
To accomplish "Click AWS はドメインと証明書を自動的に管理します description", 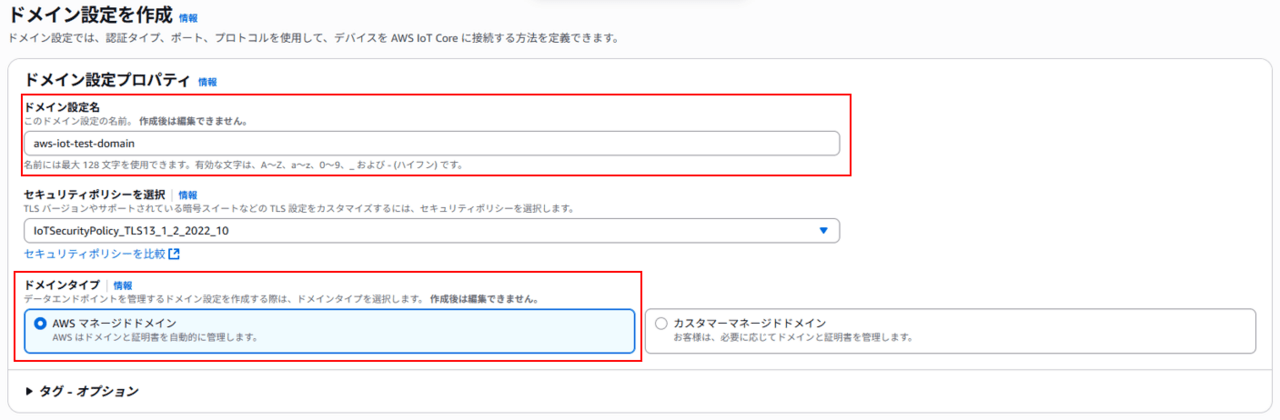I will point(155,338).
